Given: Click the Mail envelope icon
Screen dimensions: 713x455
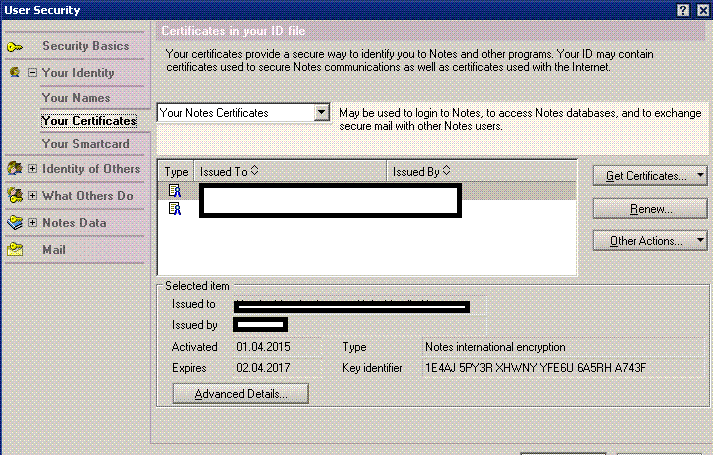Looking at the screenshot, I should pyautogui.click(x=15, y=250).
